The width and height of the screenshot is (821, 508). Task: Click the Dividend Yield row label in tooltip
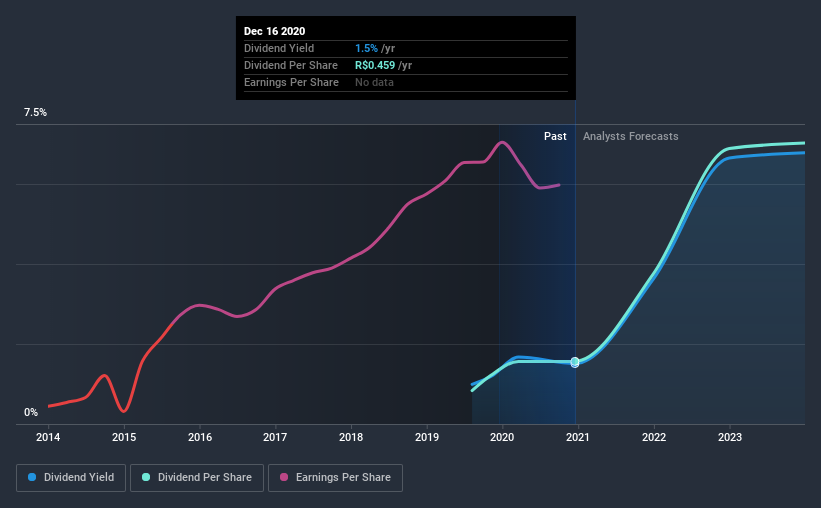(279, 49)
